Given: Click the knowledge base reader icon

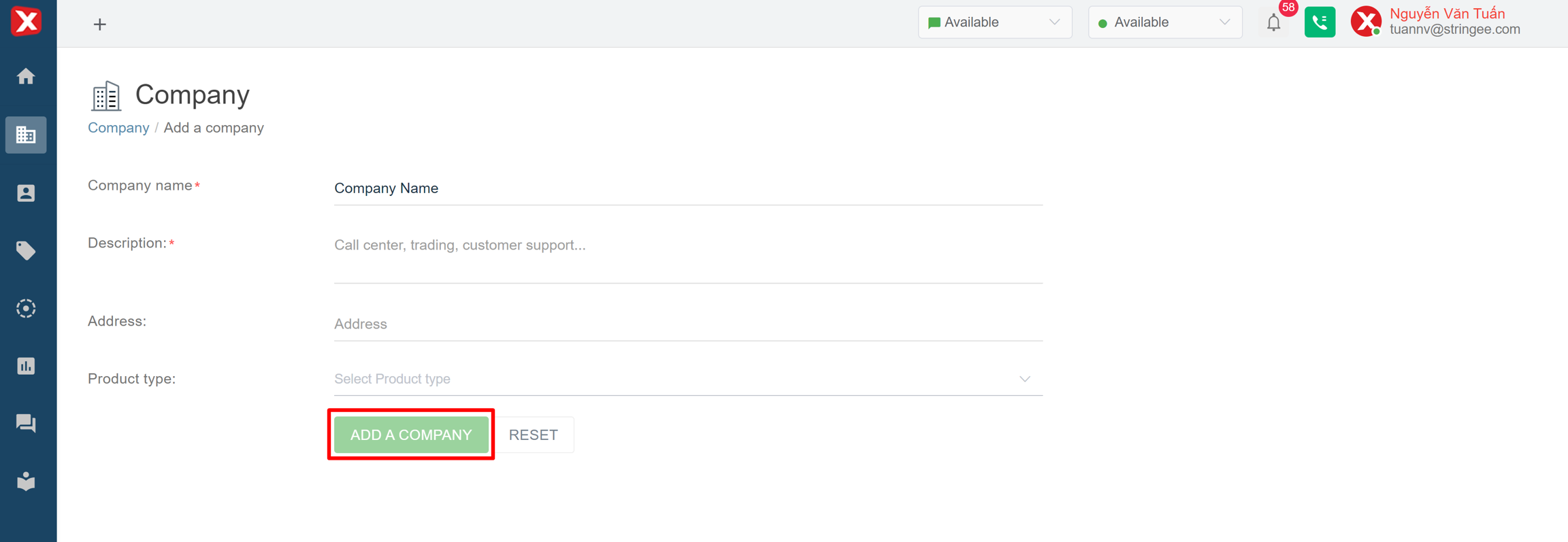Looking at the screenshot, I should click(x=26, y=481).
